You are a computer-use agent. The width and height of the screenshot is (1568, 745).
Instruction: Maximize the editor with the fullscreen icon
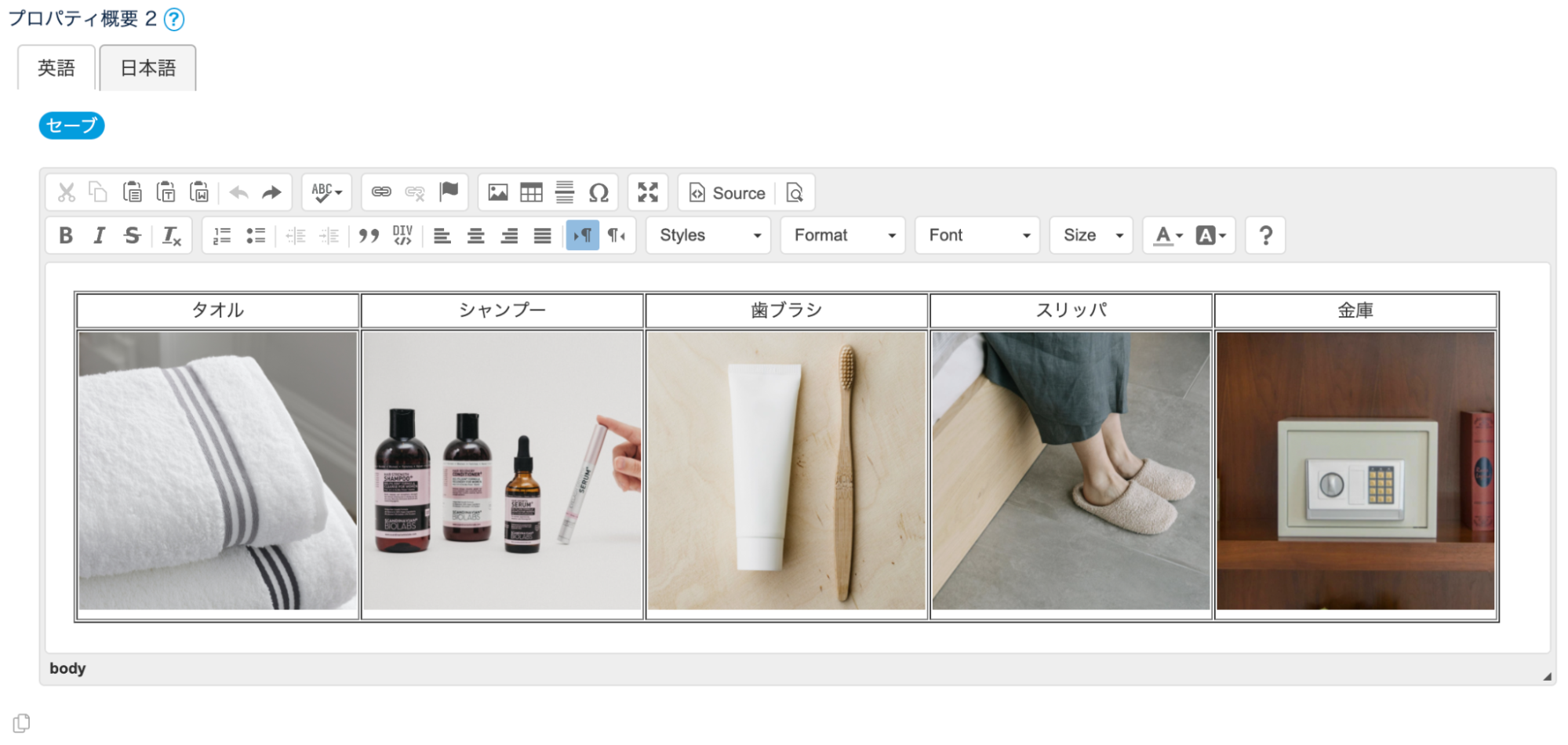tap(648, 192)
